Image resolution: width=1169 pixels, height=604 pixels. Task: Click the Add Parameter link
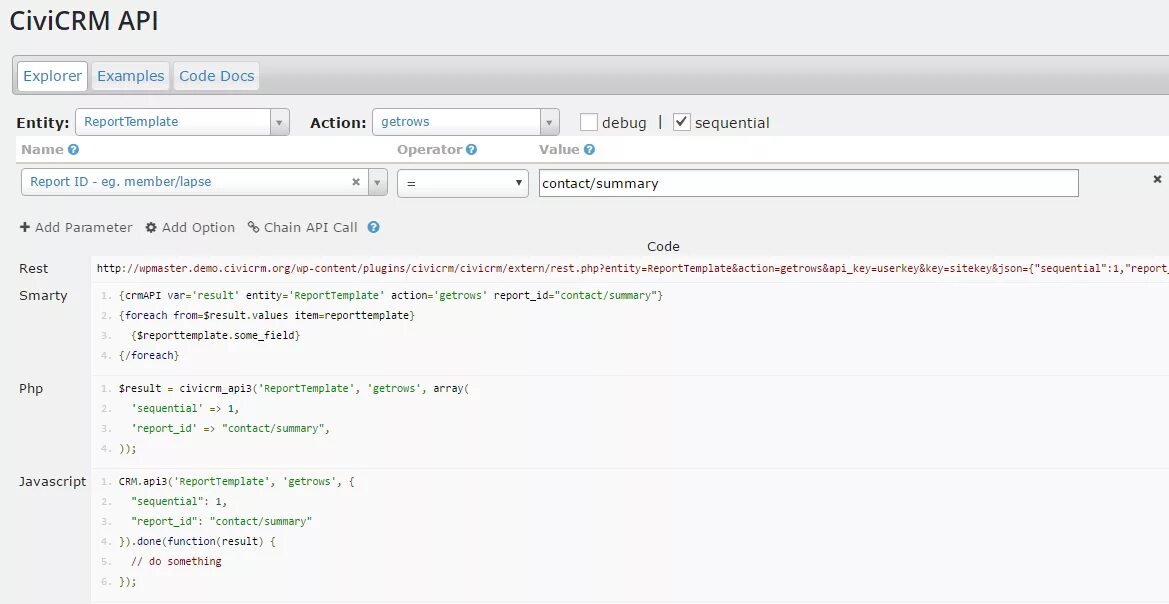point(76,227)
